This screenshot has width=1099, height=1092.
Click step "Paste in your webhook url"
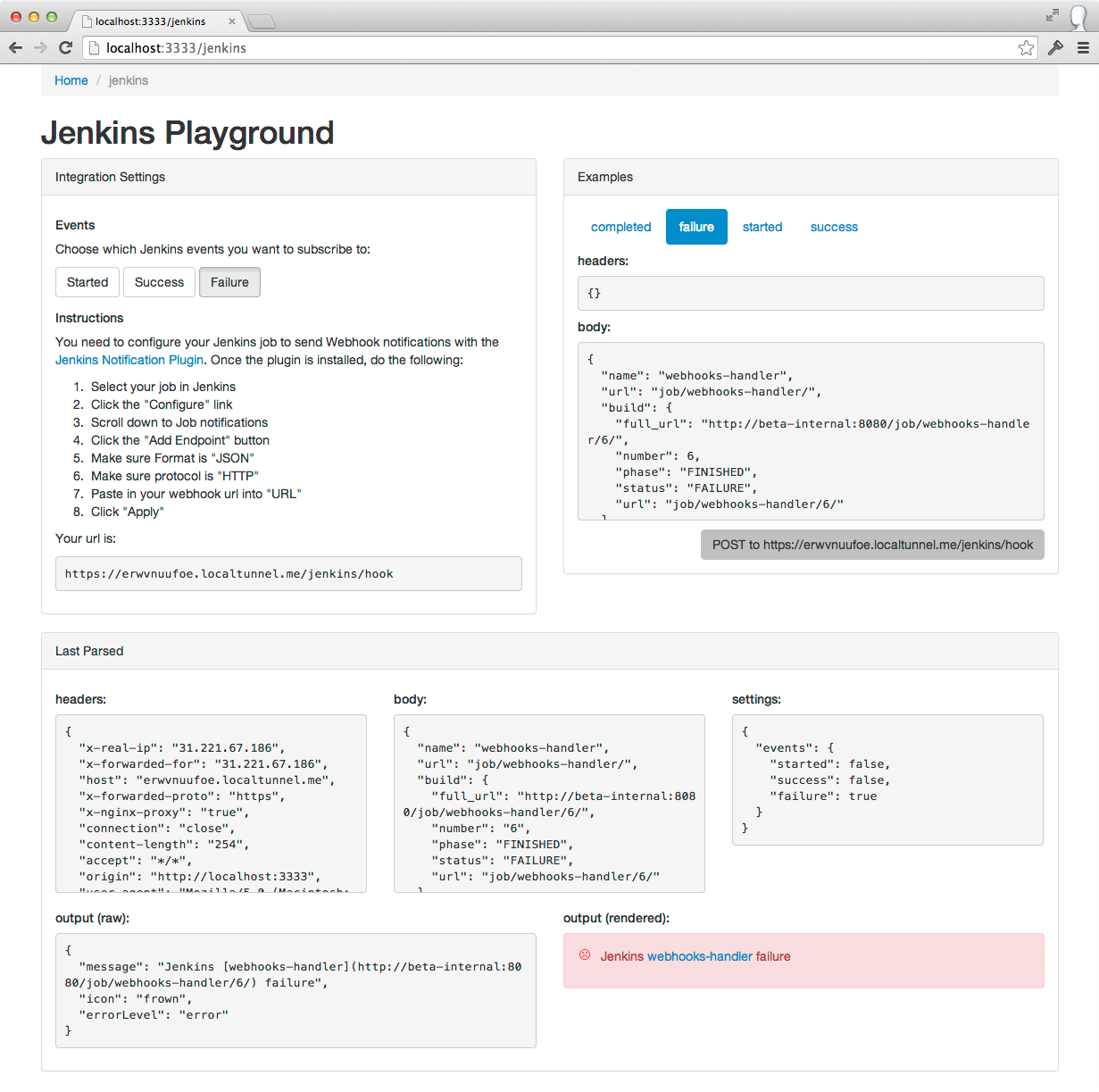(196, 494)
